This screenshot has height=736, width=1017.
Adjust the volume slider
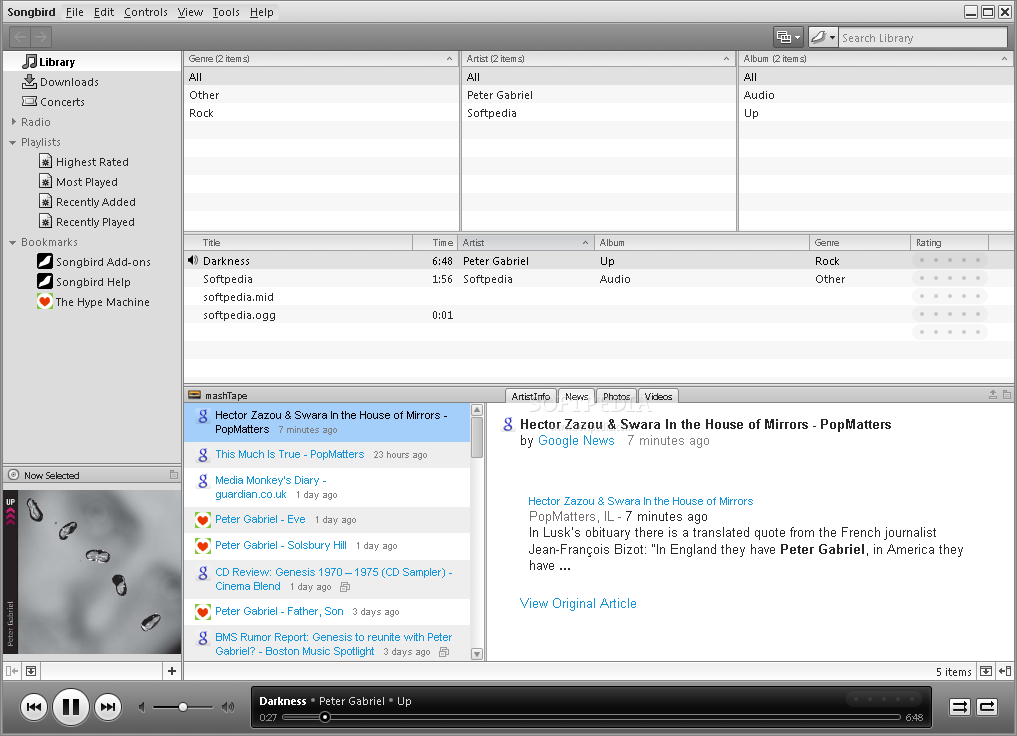click(x=183, y=707)
